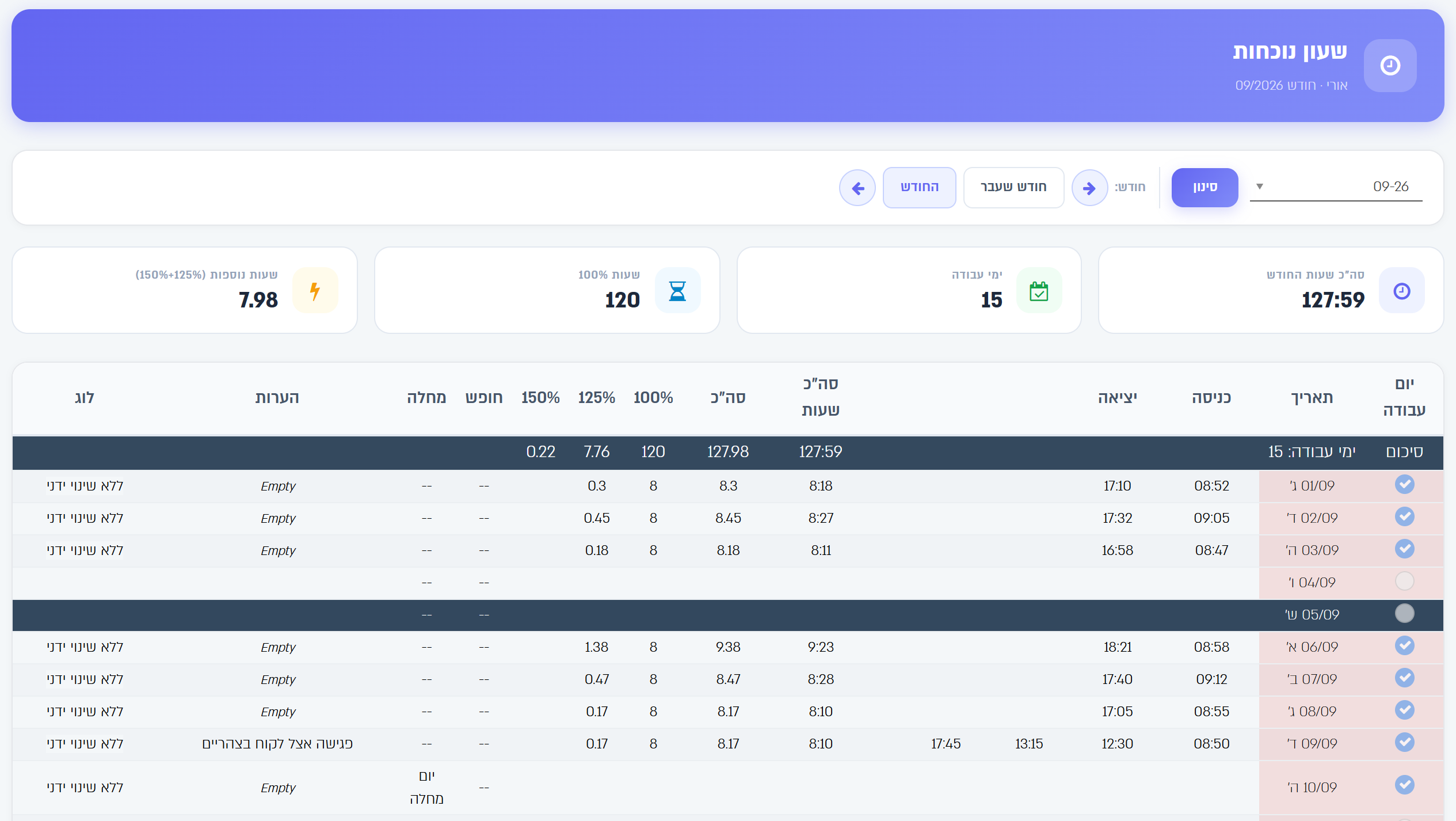Toggle work day checkbox for 09/09
The width and height of the screenshot is (1456, 821).
click(1405, 743)
